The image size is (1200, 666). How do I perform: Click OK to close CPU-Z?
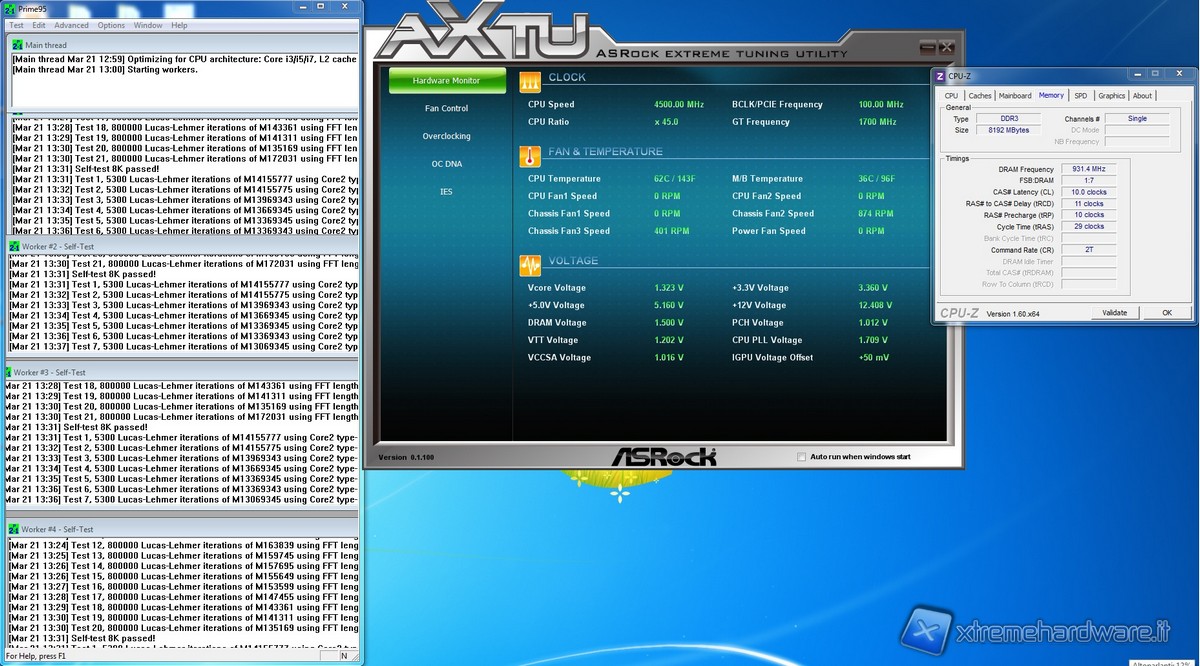pos(1166,313)
